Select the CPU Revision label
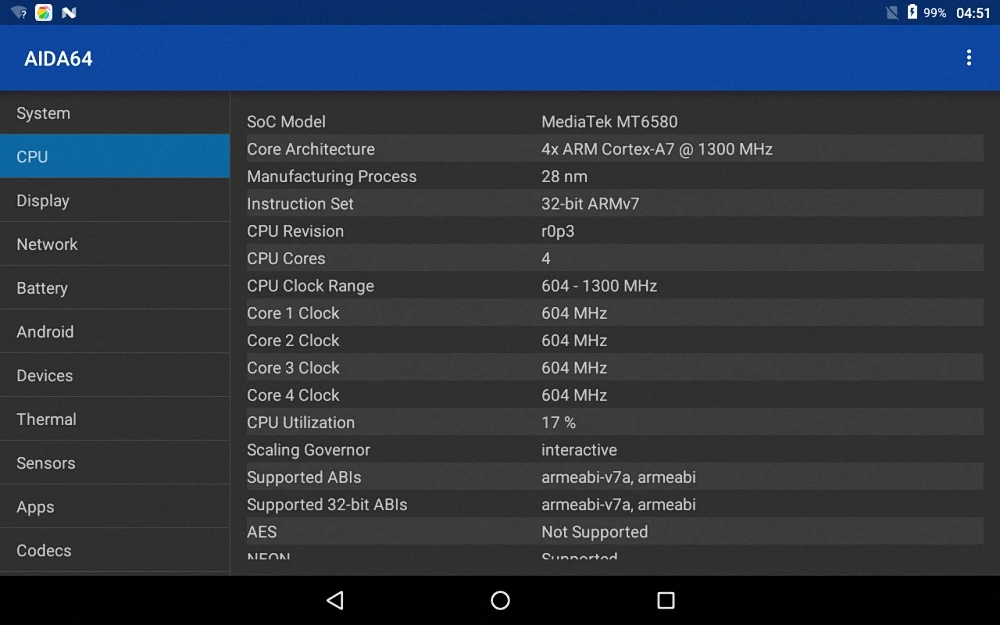This screenshot has height=625, width=1000. click(295, 232)
